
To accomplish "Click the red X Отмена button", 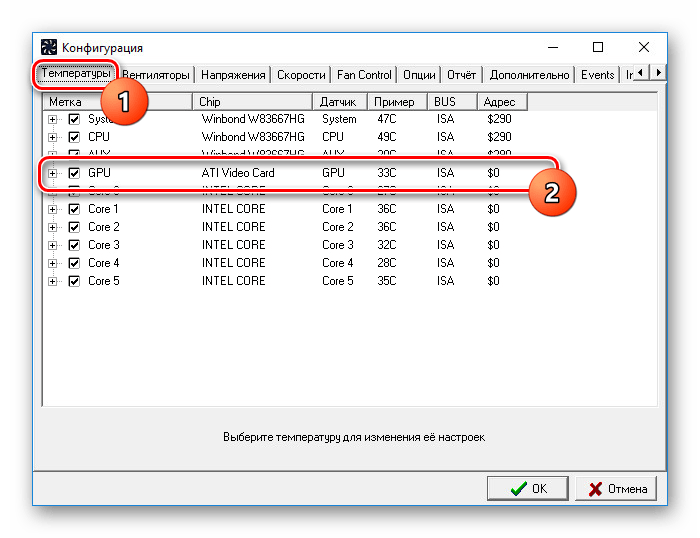I will click(x=616, y=488).
